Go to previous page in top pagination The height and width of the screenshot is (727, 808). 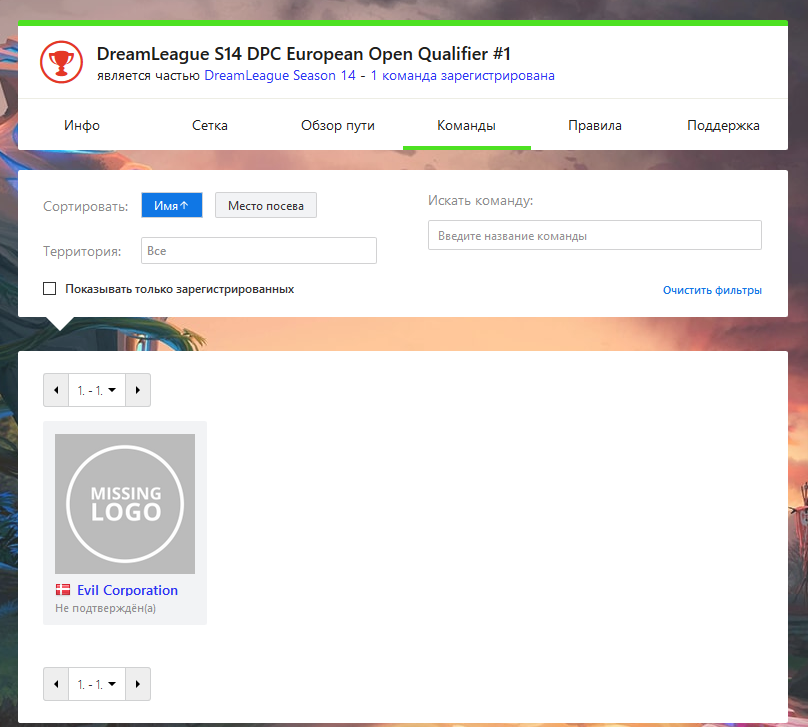tap(56, 390)
